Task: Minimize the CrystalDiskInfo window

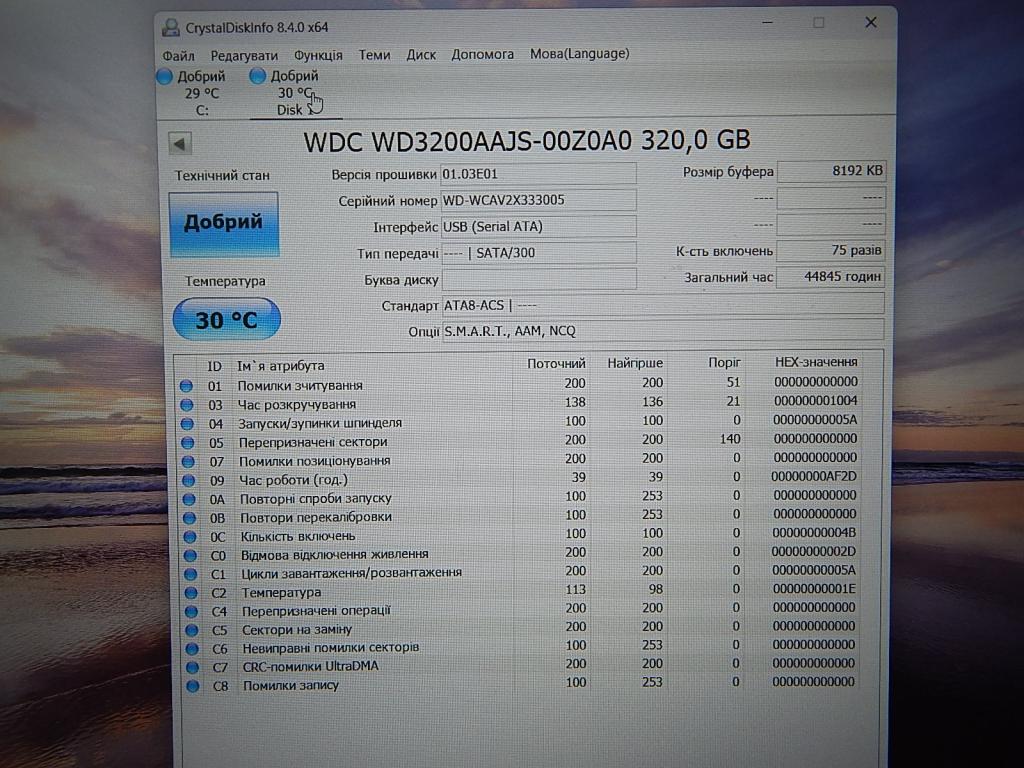Action: pos(767,24)
